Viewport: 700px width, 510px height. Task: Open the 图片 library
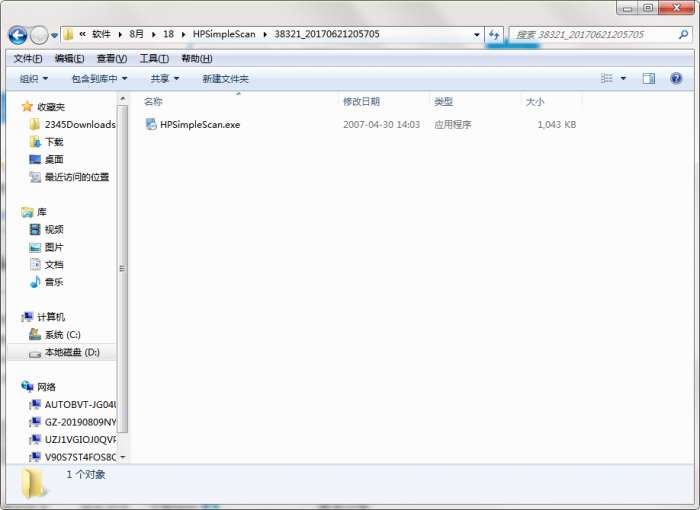click(x=47, y=247)
